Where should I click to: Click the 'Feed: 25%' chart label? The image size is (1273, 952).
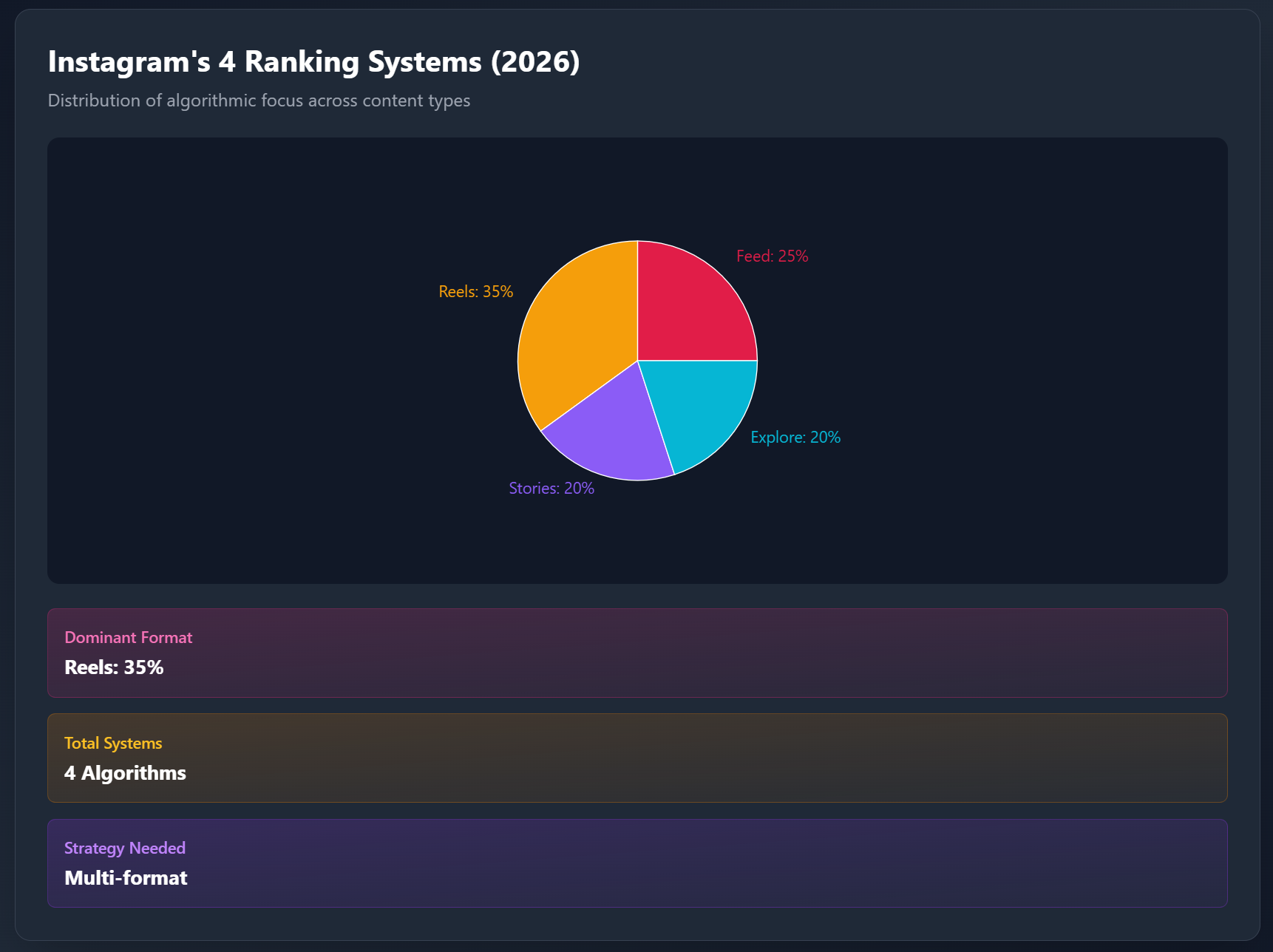[772, 256]
